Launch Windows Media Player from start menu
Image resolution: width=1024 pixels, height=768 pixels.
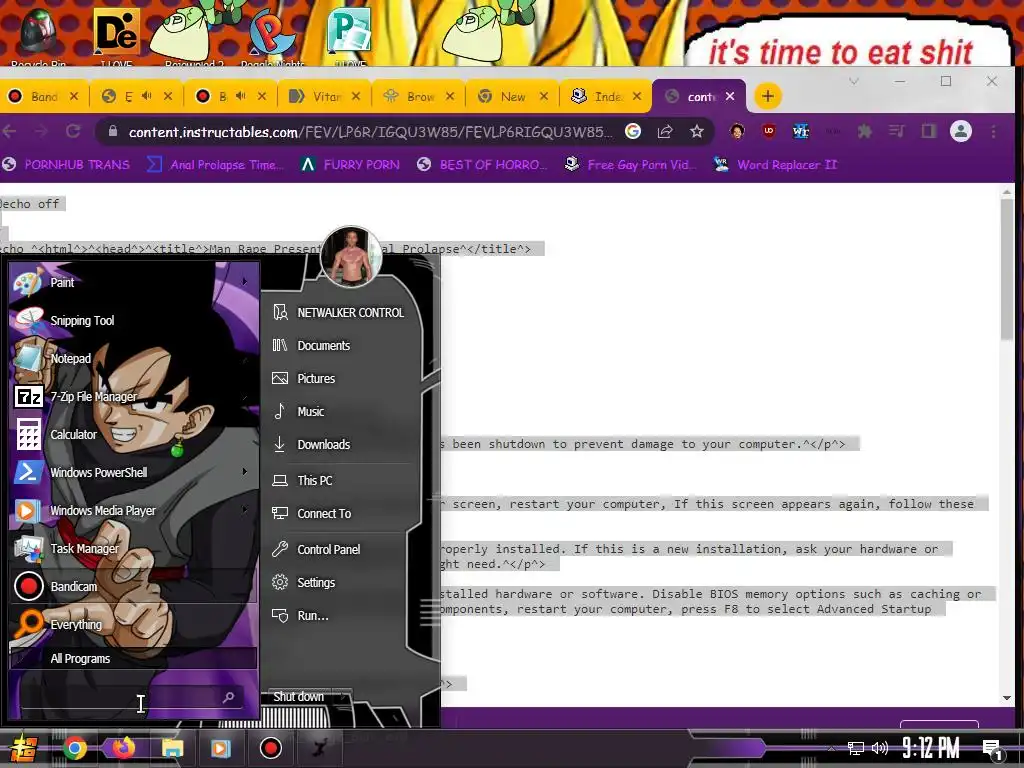point(133,510)
